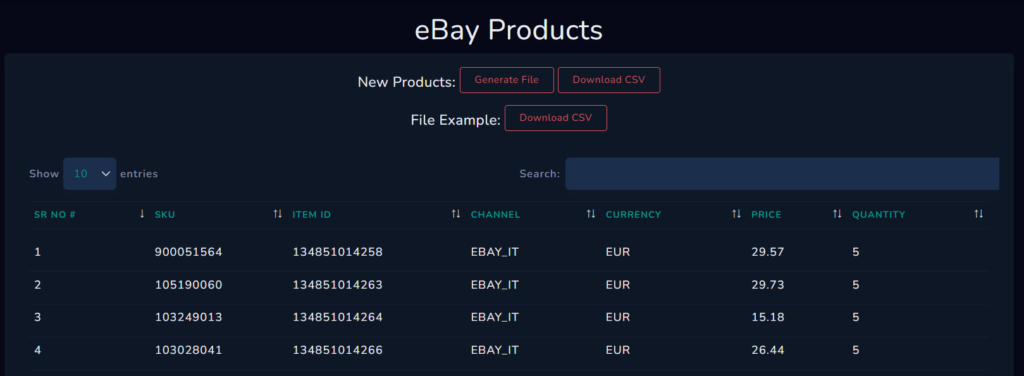The height and width of the screenshot is (376, 1024).
Task: Click price value 29.57
Action: [x=767, y=252]
